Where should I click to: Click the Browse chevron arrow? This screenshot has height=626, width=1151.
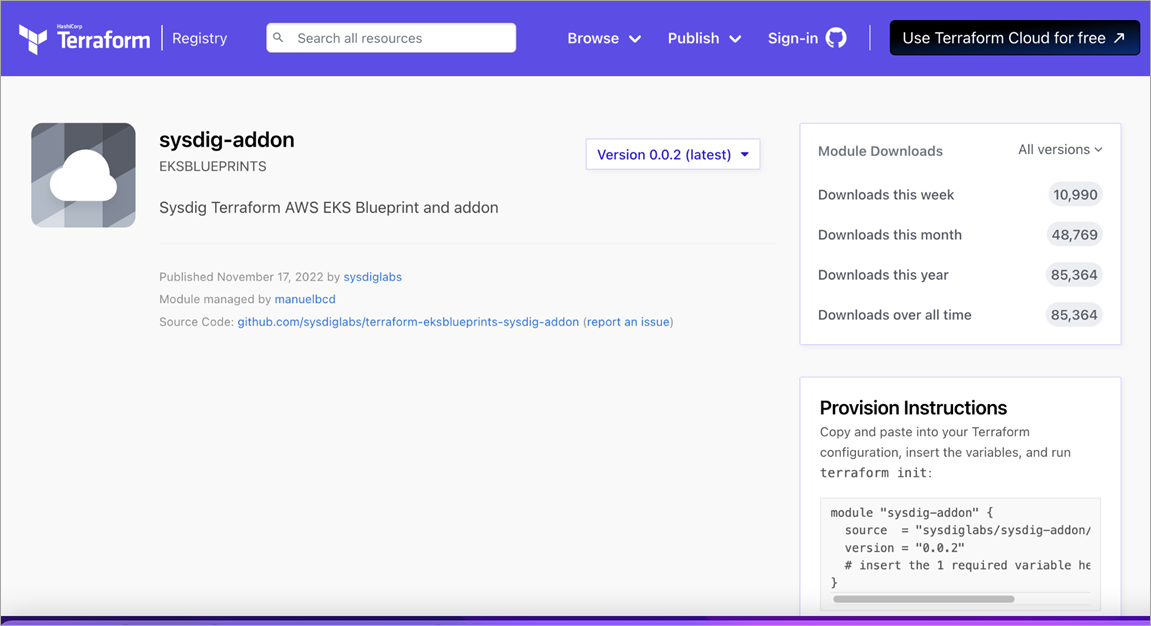pos(635,39)
